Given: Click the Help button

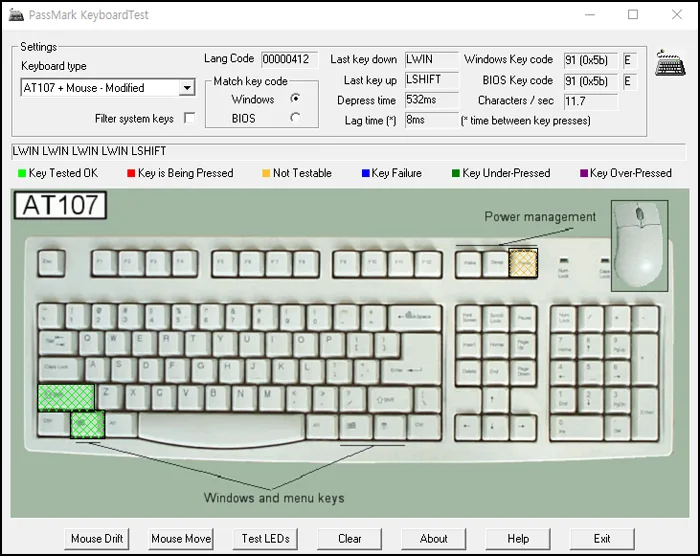Looking at the screenshot, I should (518, 539).
